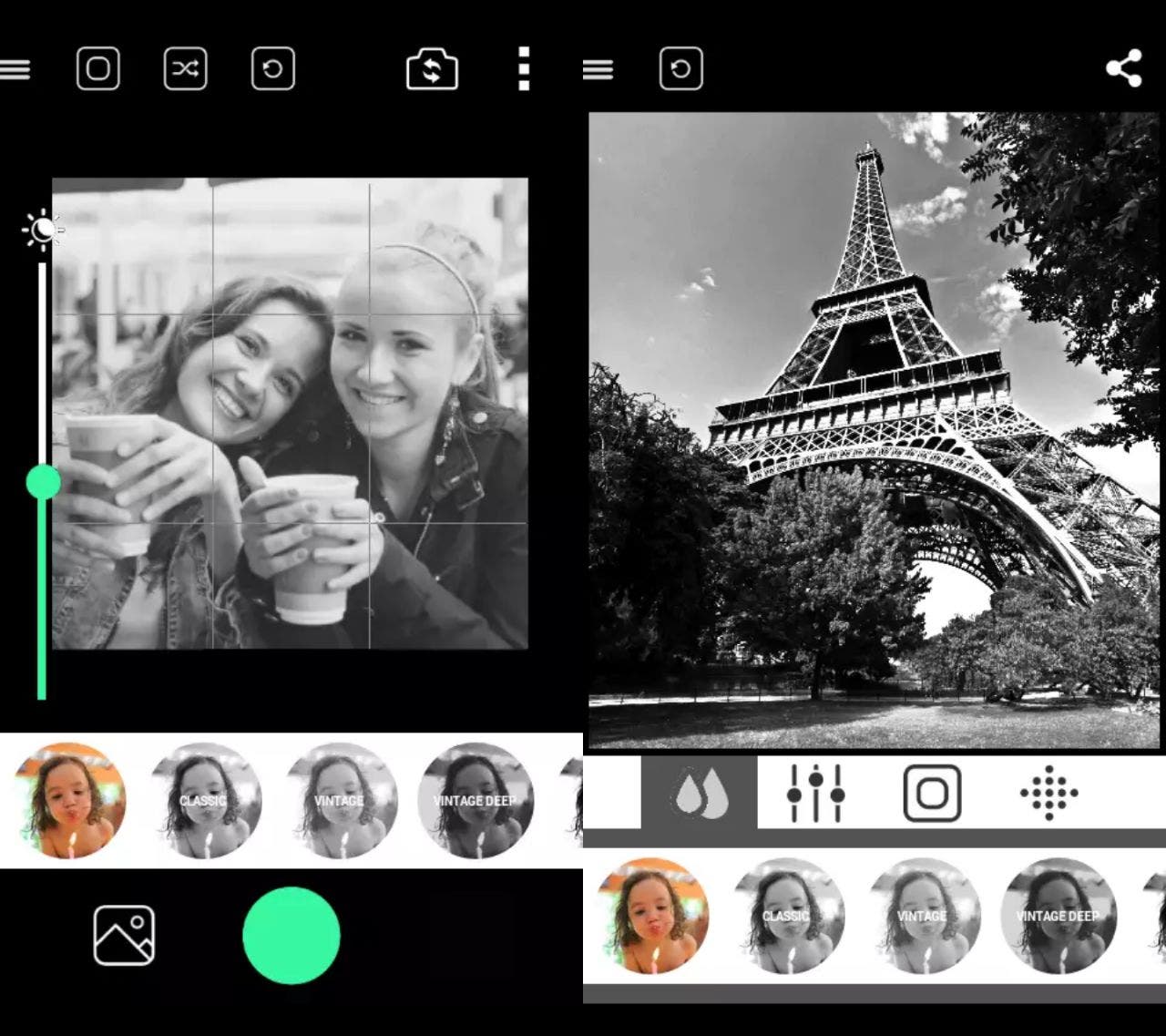Apply Classic filter in camera strip
The height and width of the screenshot is (1036, 1166).
pyautogui.click(x=205, y=801)
